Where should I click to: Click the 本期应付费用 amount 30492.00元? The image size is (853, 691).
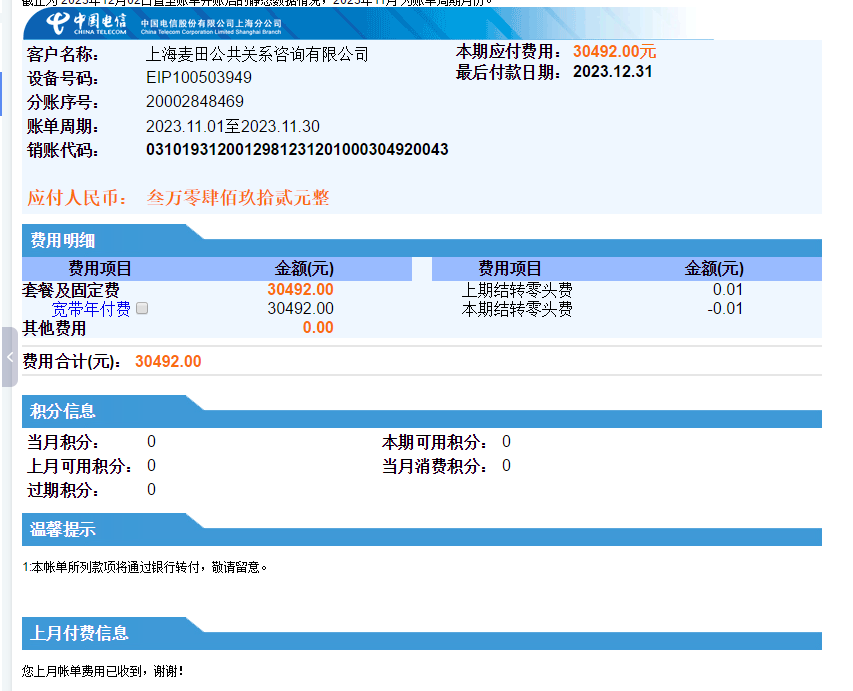click(x=614, y=52)
